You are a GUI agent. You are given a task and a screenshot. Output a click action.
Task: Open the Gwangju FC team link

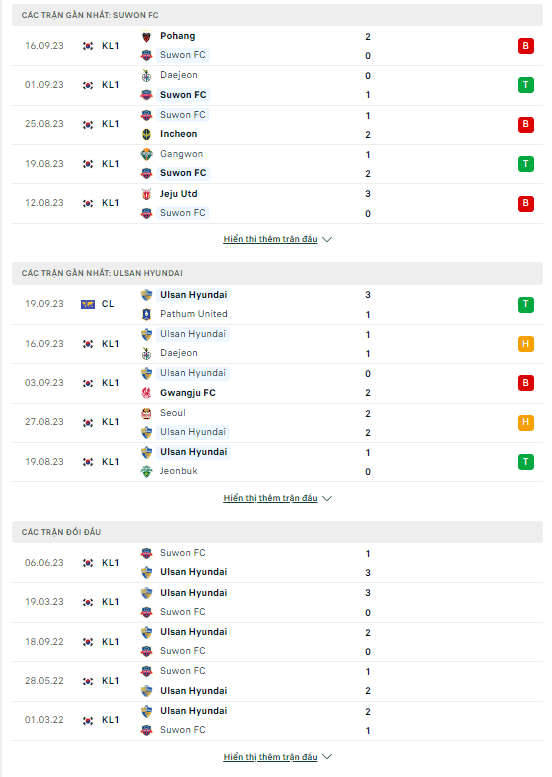pyautogui.click(x=188, y=393)
